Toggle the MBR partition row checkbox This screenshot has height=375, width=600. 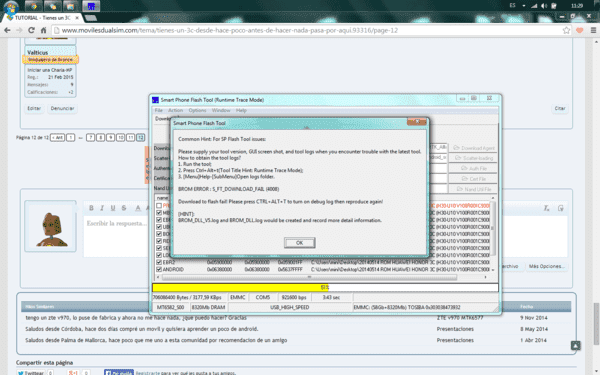pyautogui.click(x=159, y=213)
